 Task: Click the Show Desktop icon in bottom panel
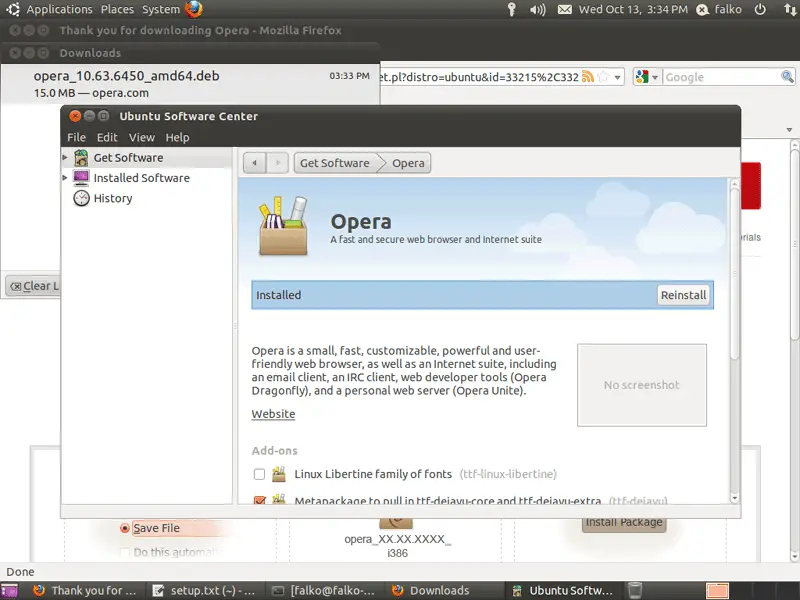click(9, 591)
